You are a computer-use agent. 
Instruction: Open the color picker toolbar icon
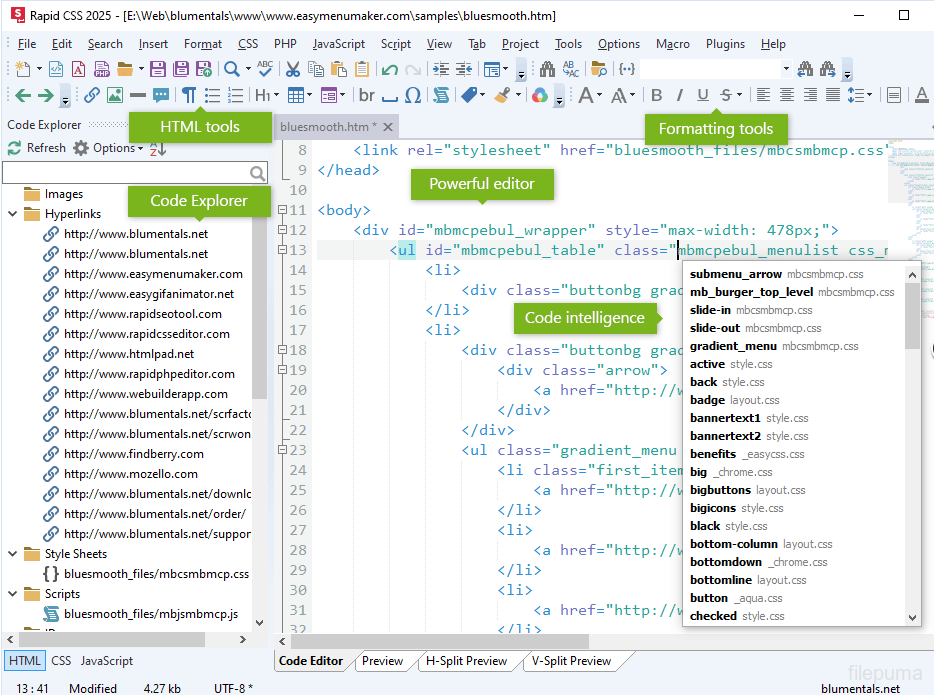(539, 95)
